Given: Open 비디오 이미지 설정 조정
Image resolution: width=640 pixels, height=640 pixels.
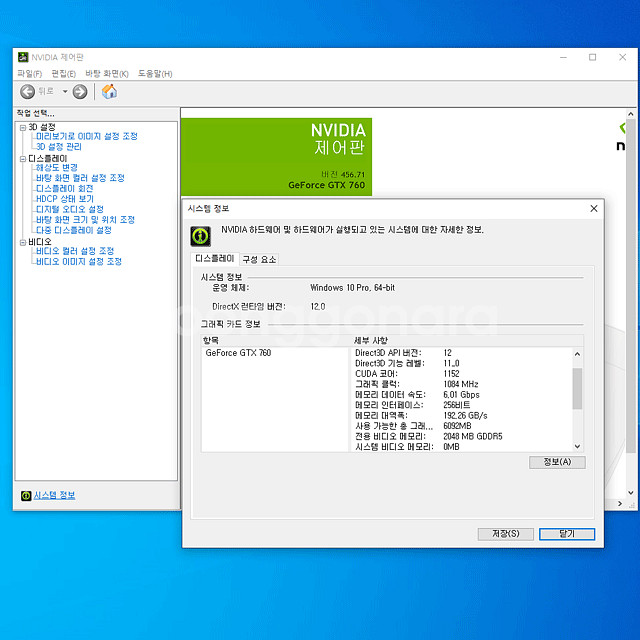Looking at the screenshot, I should click(79, 262).
